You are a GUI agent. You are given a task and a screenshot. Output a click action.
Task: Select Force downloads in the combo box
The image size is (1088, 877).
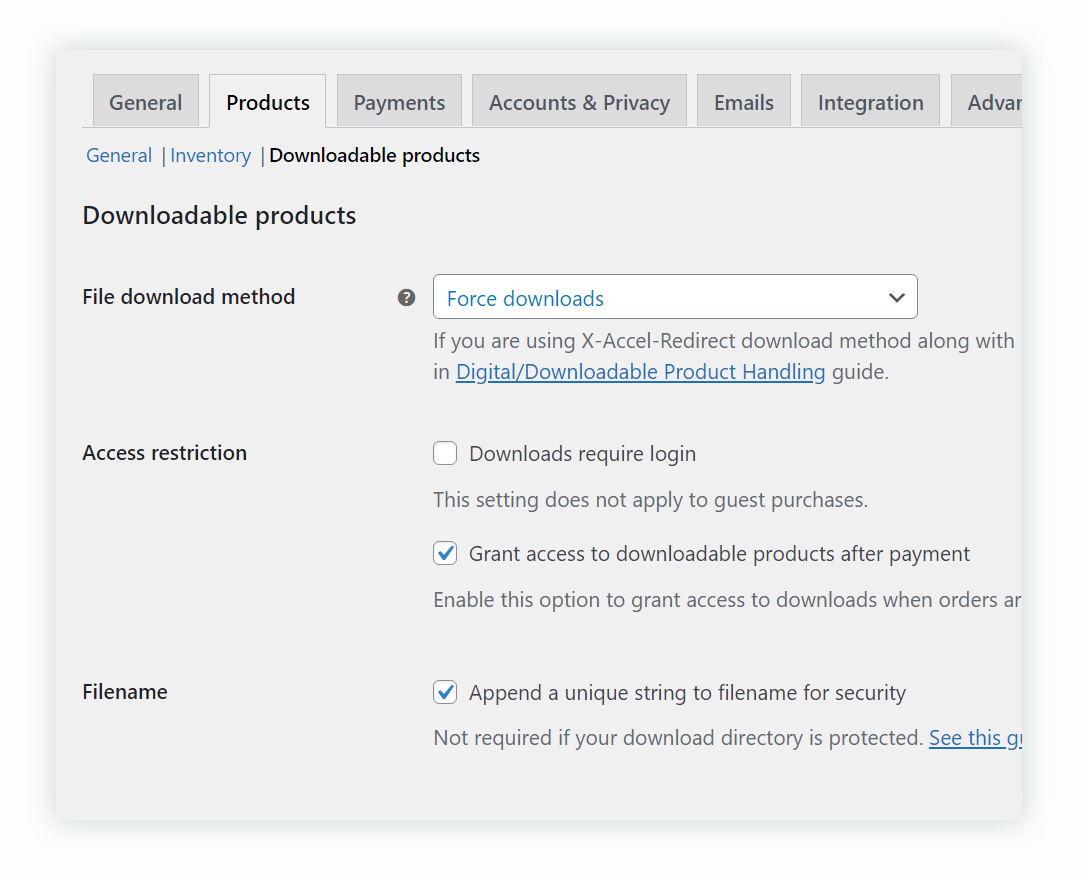point(675,297)
